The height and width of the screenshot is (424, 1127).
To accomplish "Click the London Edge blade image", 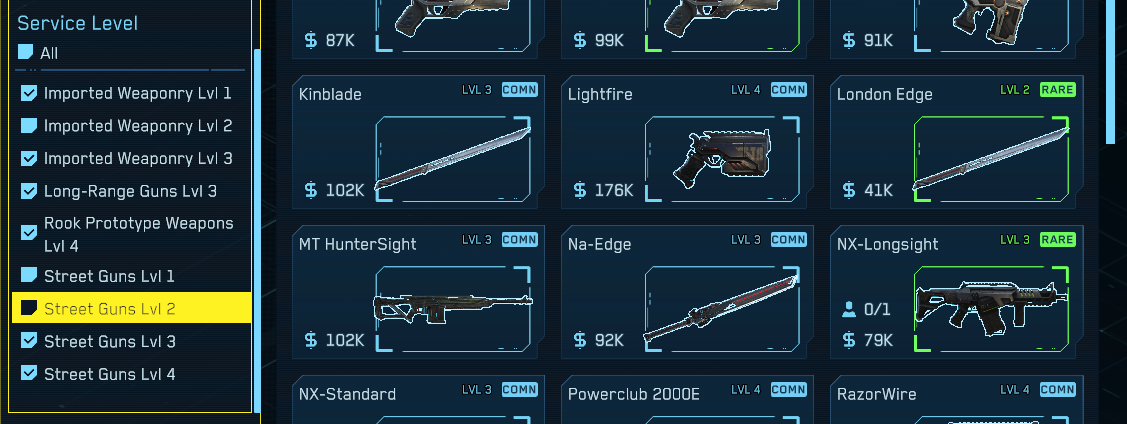I will coord(991,159).
